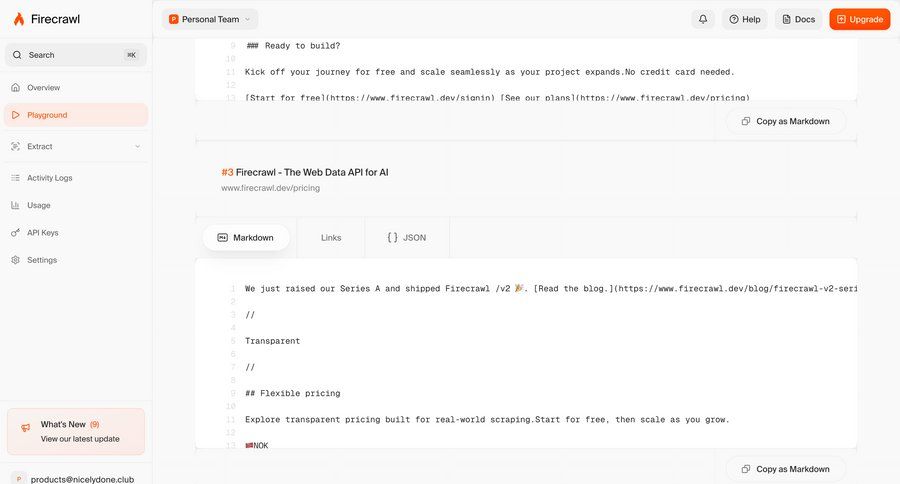Click the plus icon in Upgrade
Image resolution: width=900 pixels, height=484 pixels.
(x=841, y=19)
